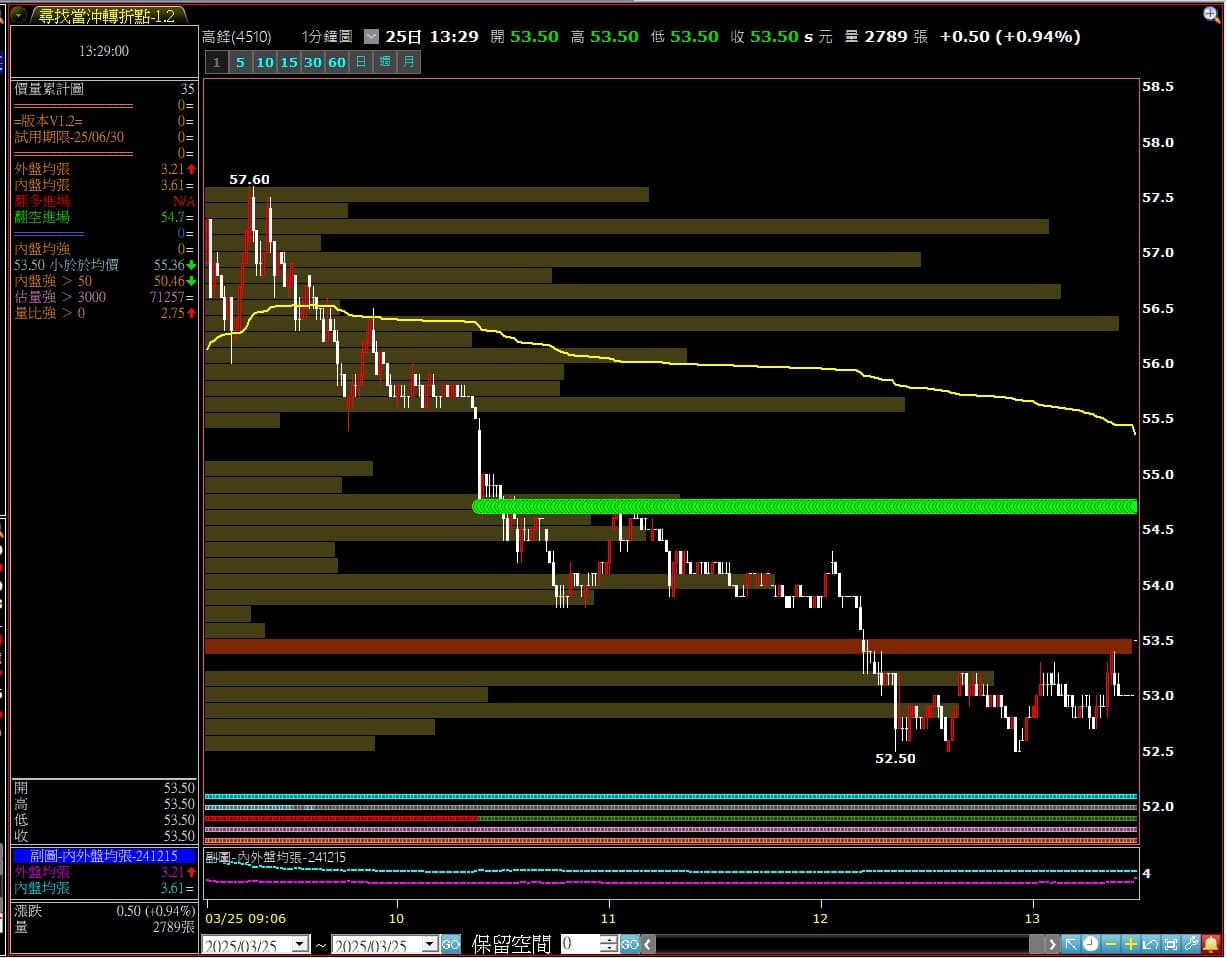1226x958 pixels.
Task: Click the arrow cursor tool icon
Action: click(x=1070, y=944)
